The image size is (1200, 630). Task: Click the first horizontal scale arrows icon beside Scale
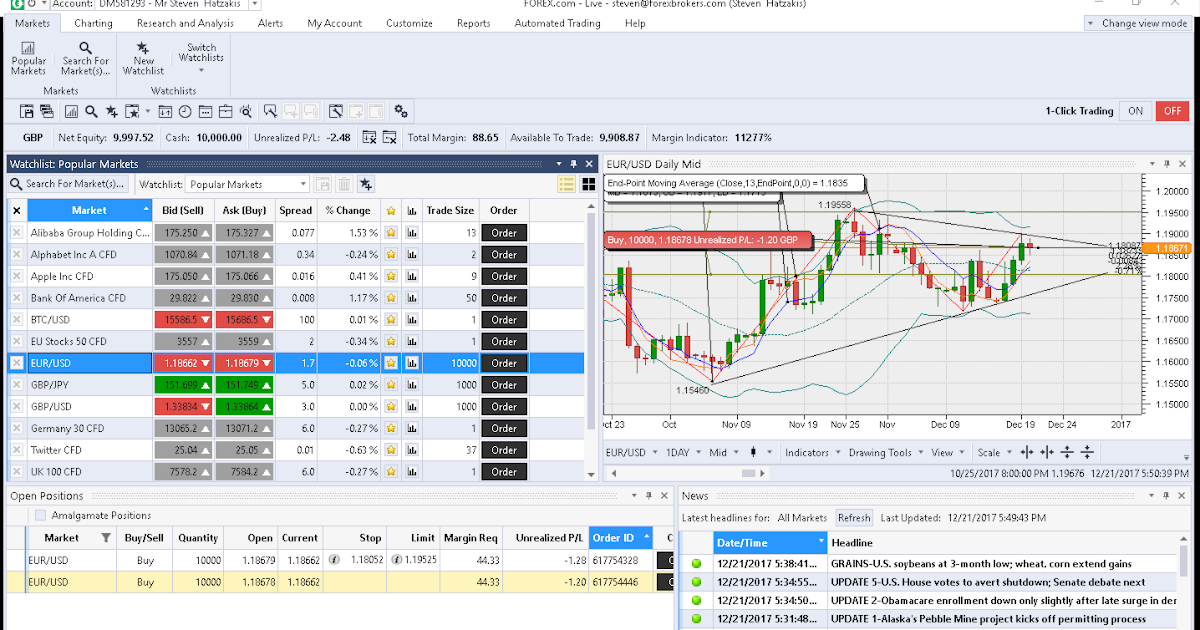click(x=1026, y=452)
